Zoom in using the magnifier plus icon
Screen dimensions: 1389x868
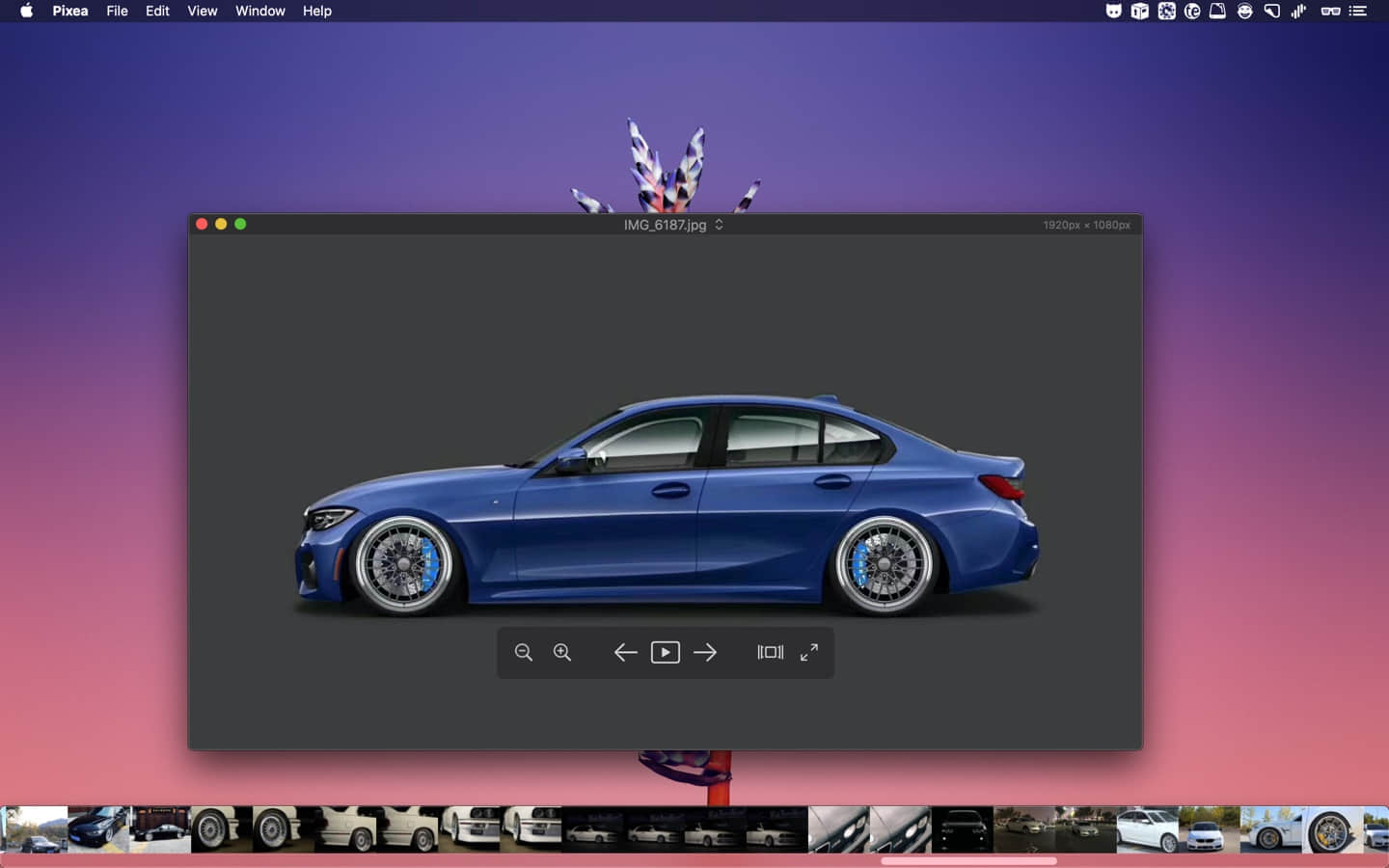[x=562, y=653]
